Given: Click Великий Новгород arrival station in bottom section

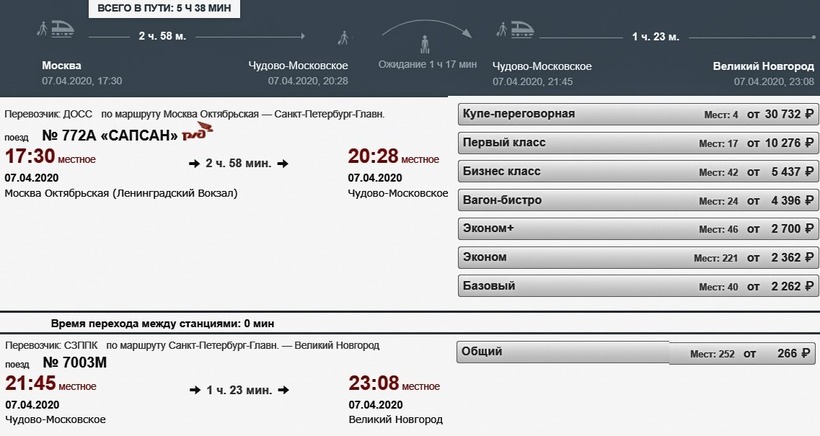Looking at the screenshot, I should coord(396,420).
